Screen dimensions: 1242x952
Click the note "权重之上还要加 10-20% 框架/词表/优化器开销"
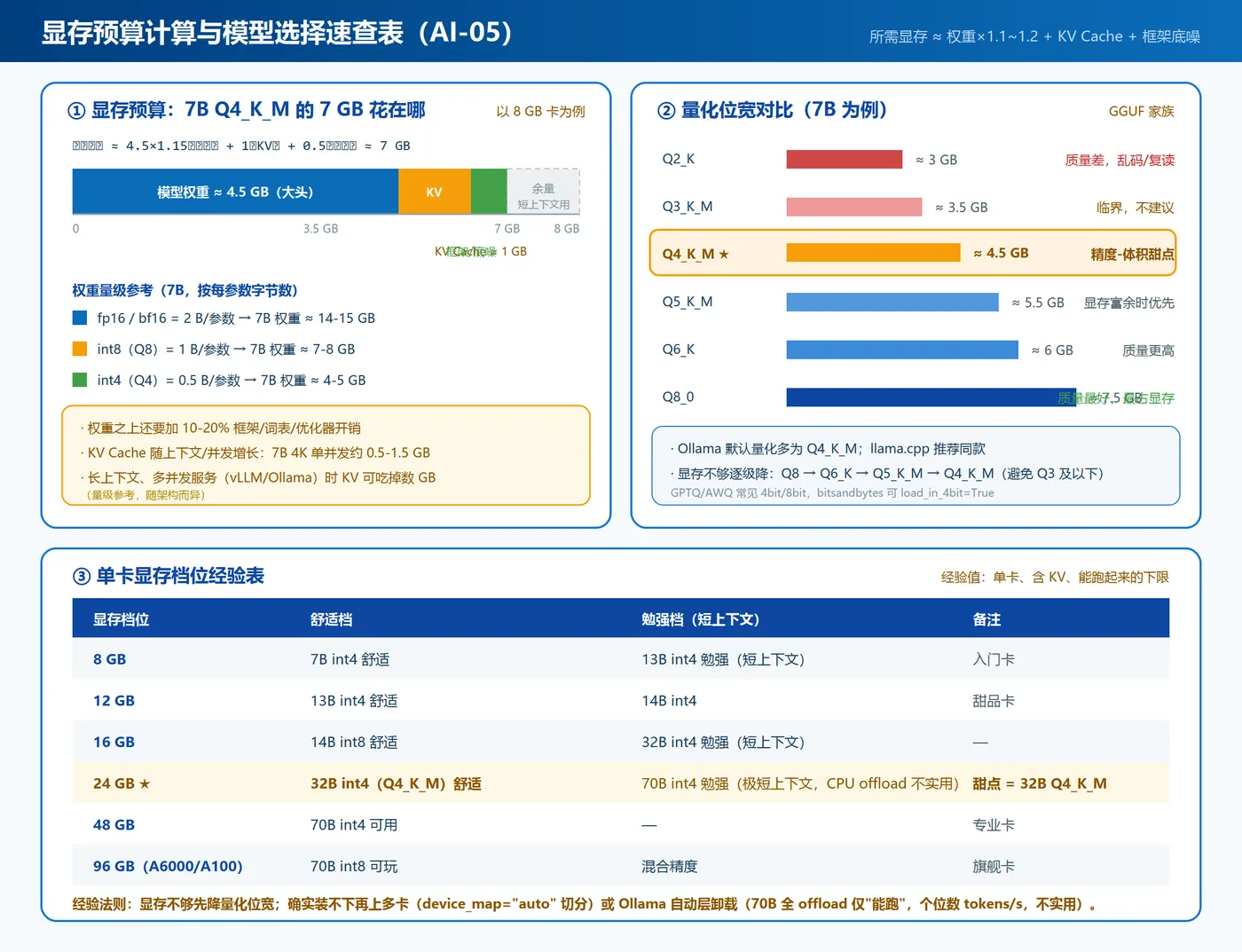(x=221, y=428)
